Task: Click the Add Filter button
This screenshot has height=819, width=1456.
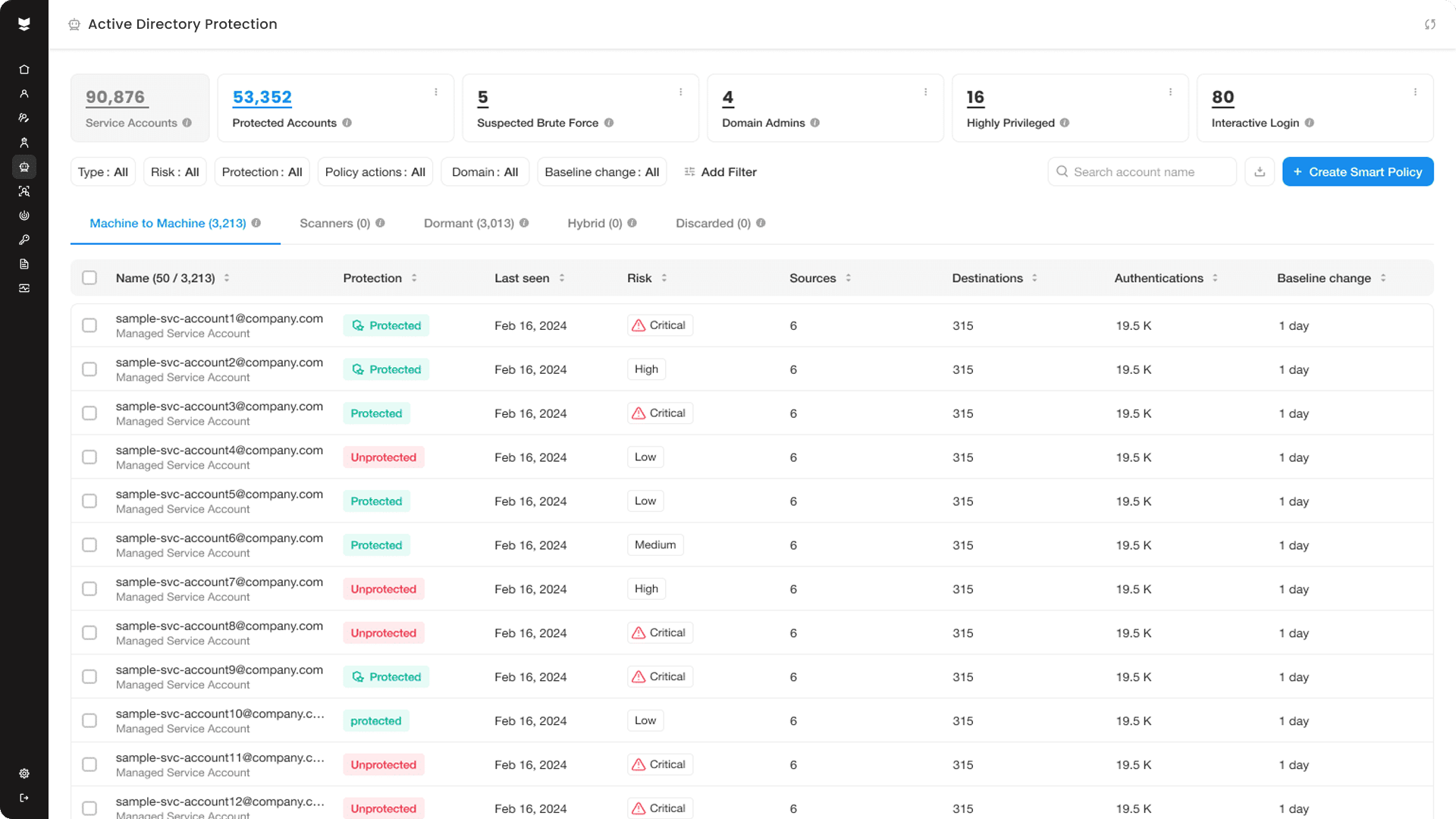Action: [x=720, y=172]
